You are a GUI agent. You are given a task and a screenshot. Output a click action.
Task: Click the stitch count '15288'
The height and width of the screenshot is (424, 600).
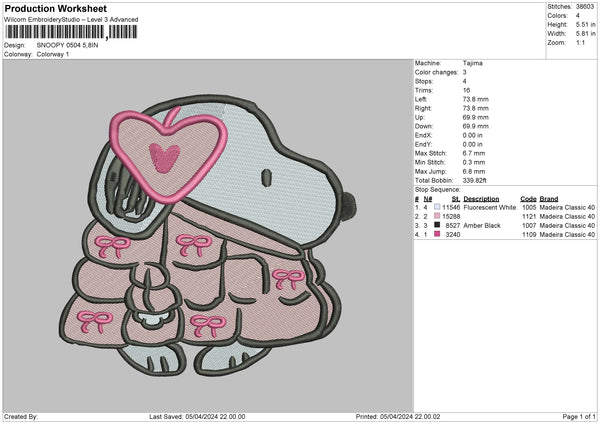click(451, 217)
